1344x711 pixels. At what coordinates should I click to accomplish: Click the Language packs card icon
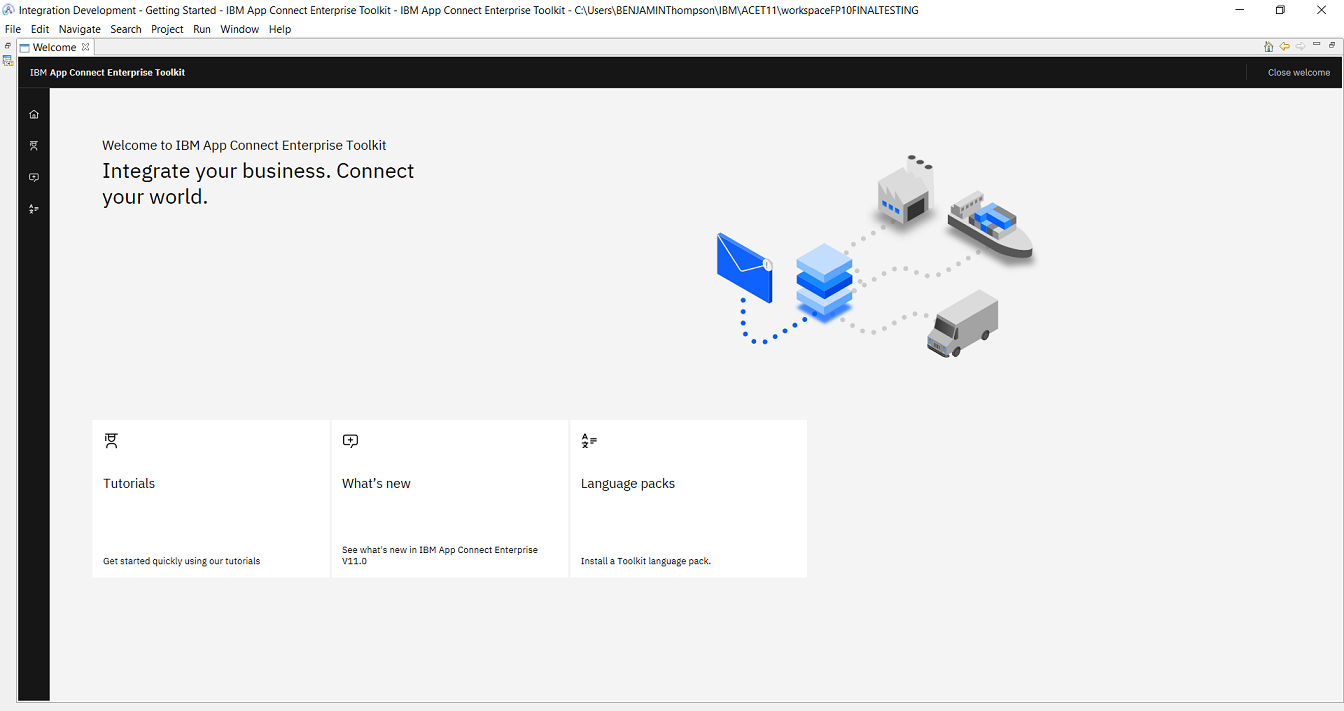coord(589,440)
